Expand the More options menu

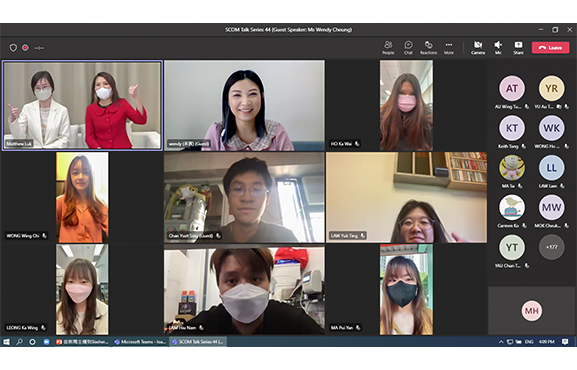(449, 47)
